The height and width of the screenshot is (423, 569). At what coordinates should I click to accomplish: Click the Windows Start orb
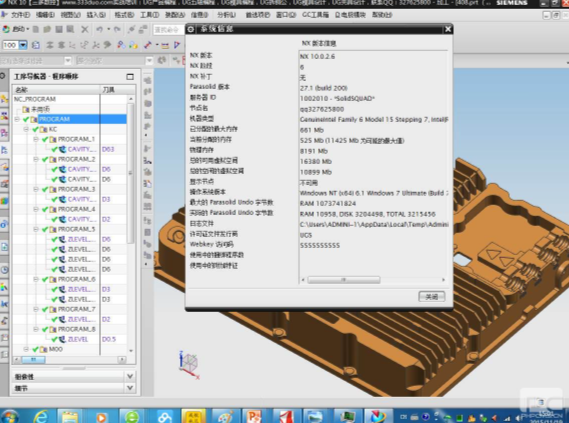[x=10, y=416]
